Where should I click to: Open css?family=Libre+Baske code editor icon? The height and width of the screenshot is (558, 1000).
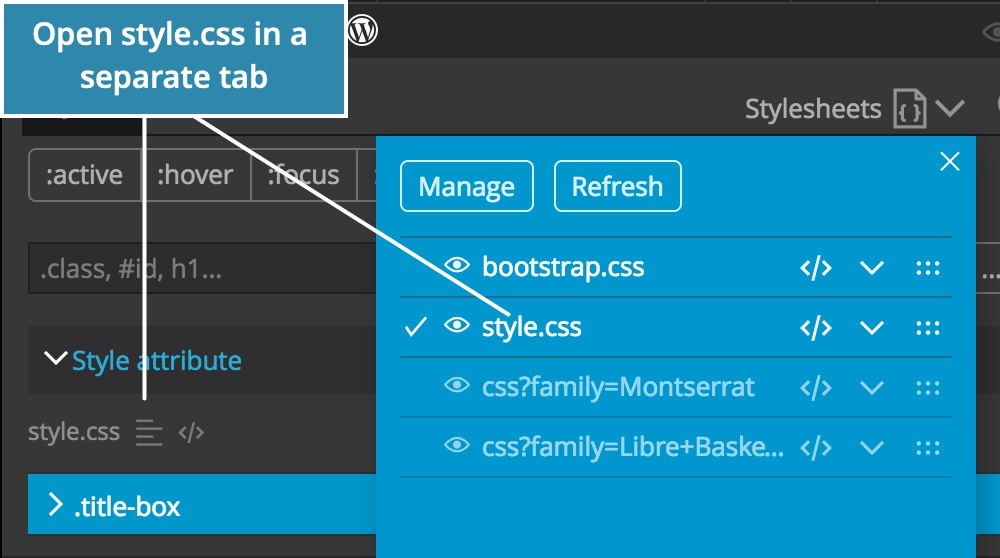point(816,448)
